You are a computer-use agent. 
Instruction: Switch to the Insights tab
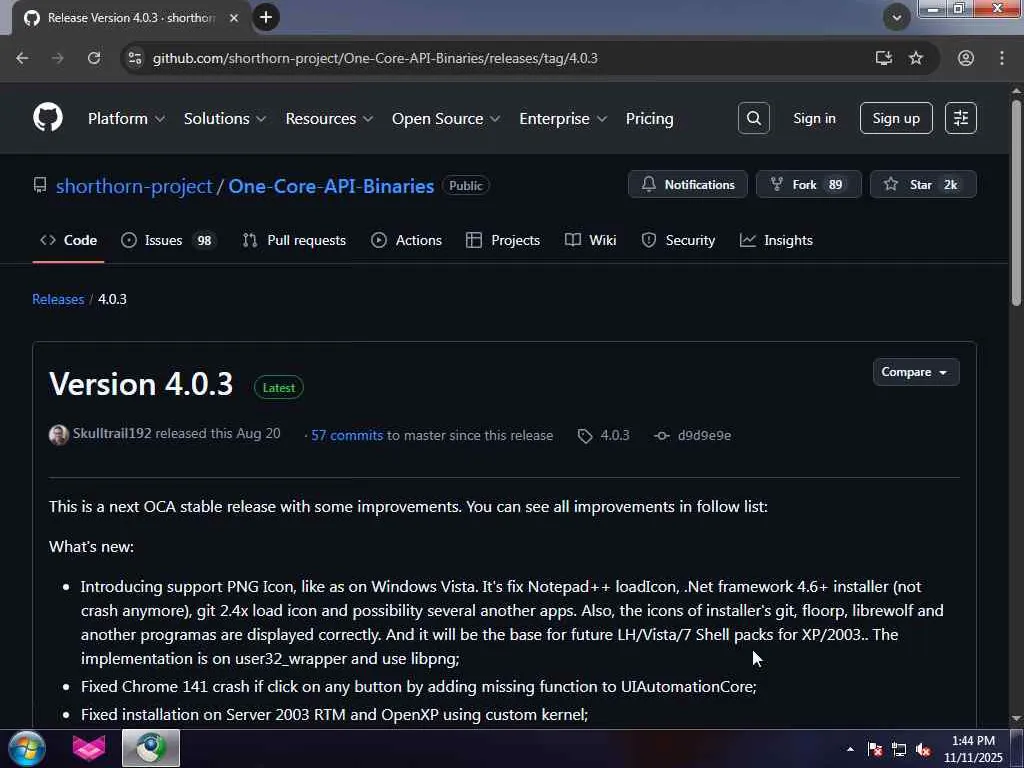point(776,240)
